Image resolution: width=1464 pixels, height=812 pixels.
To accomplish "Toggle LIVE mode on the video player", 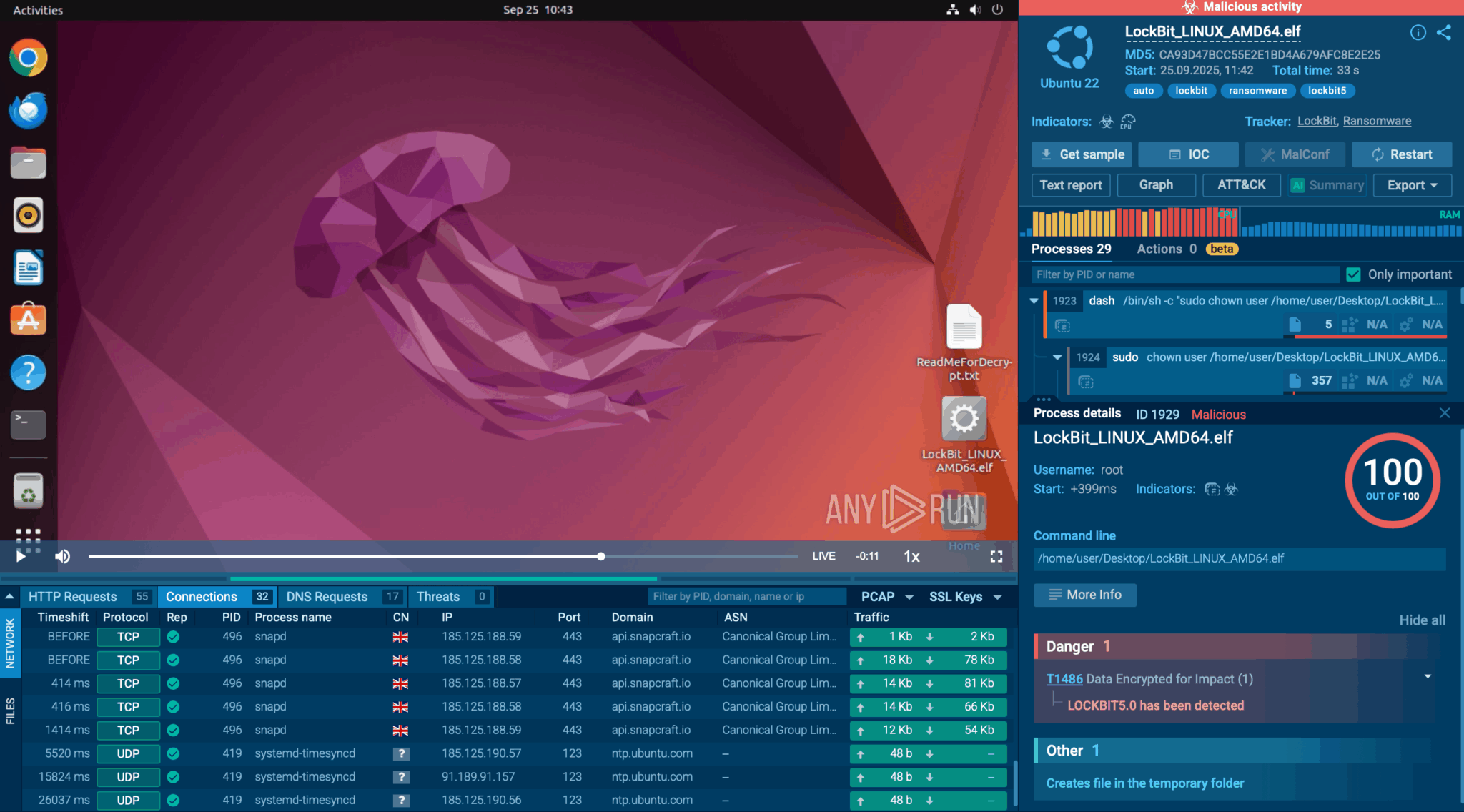I will click(823, 556).
